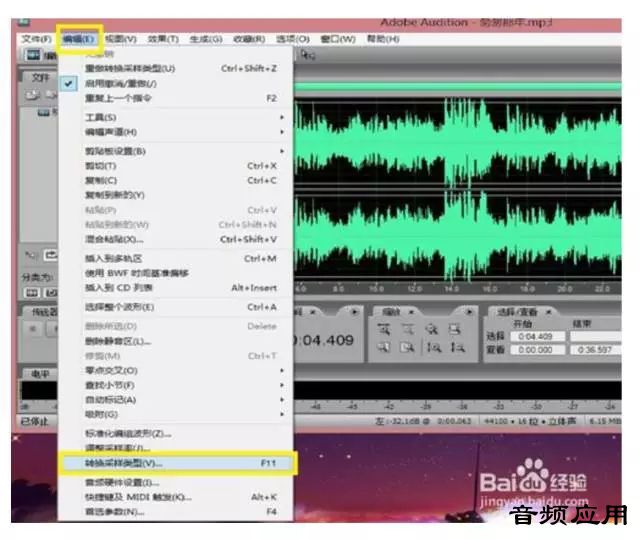This screenshot has height=540, width=640.
Task: Expand the 自动标记(A) submenu arrow
Action: [282, 400]
